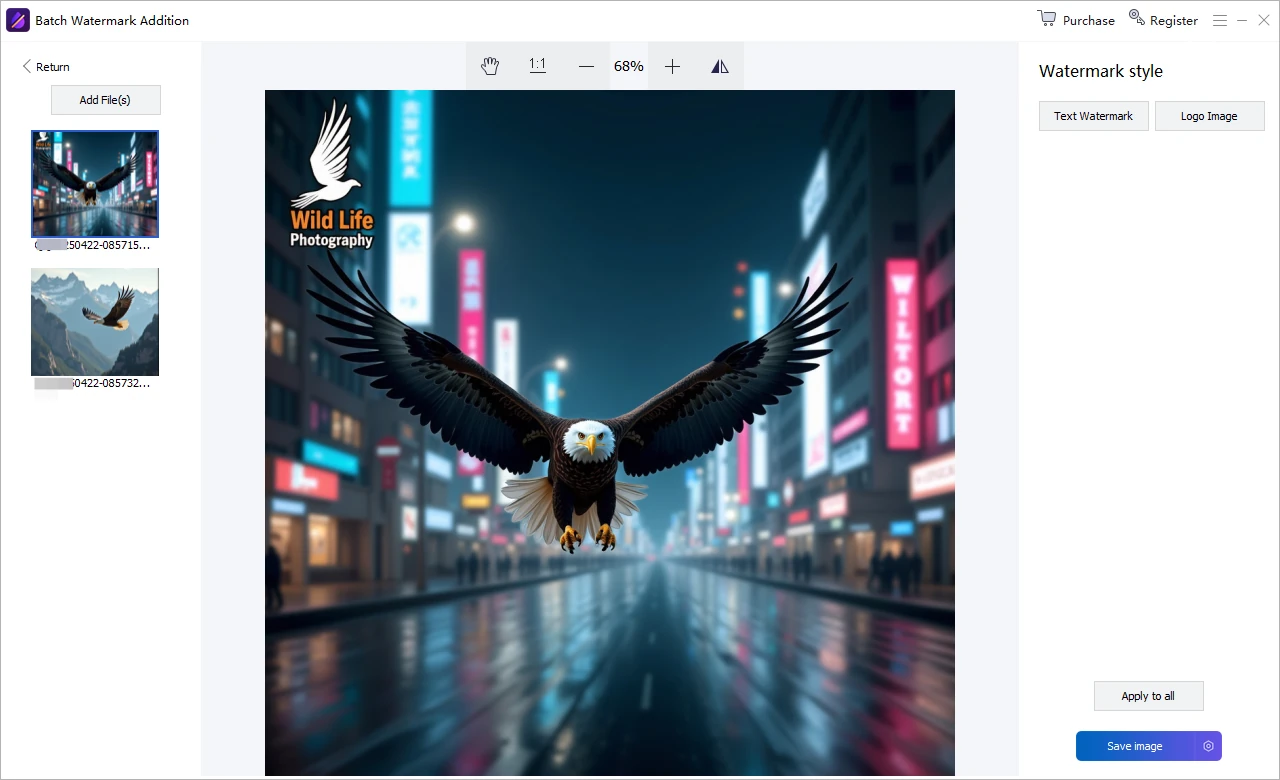Open the hamburger menu in title bar

[1220, 20]
